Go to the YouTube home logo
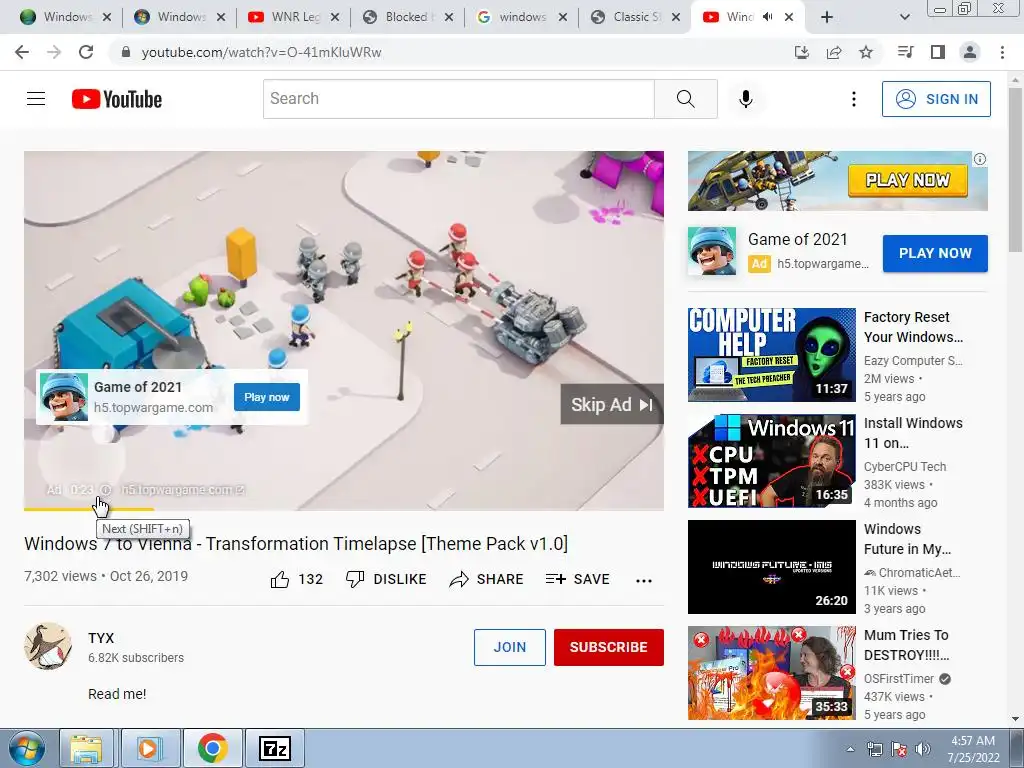 117,99
